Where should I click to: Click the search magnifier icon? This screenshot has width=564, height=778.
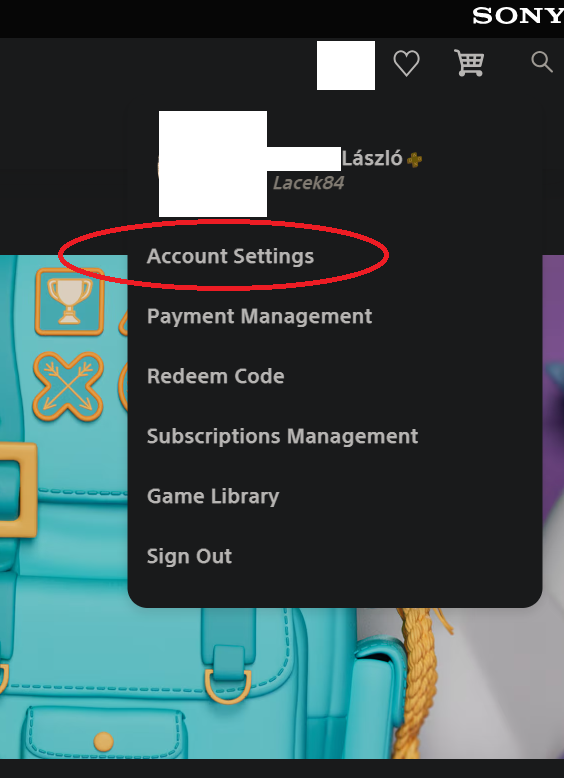tap(542, 63)
